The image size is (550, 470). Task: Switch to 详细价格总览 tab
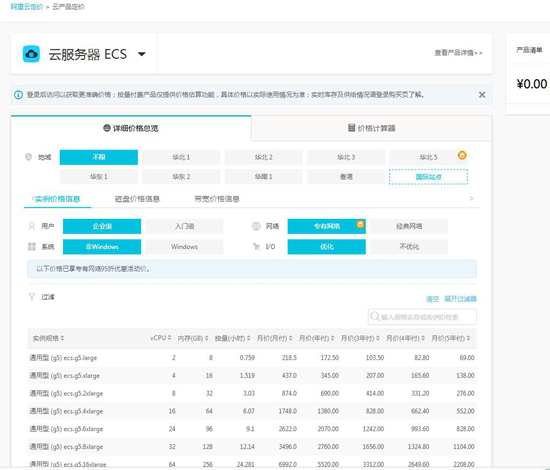pyautogui.click(x=131, y=128)
